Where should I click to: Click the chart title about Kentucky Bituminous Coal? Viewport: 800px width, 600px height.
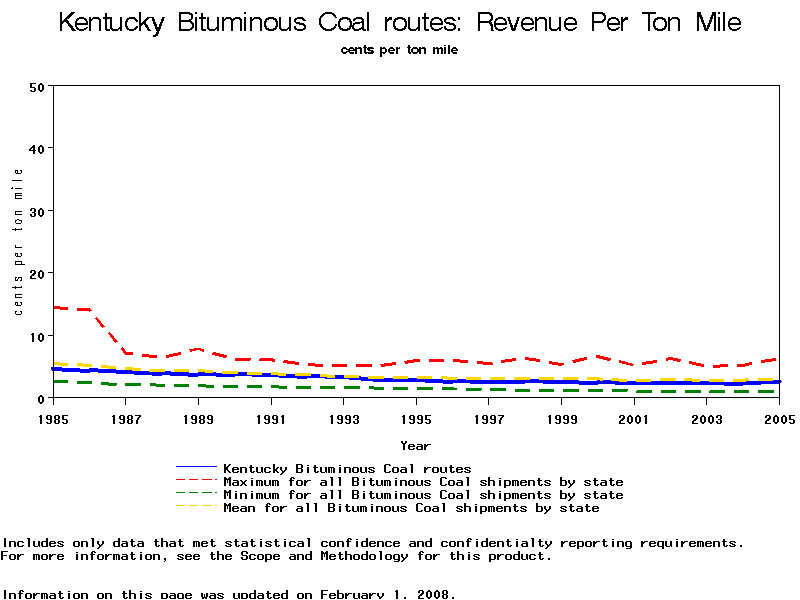400,22
